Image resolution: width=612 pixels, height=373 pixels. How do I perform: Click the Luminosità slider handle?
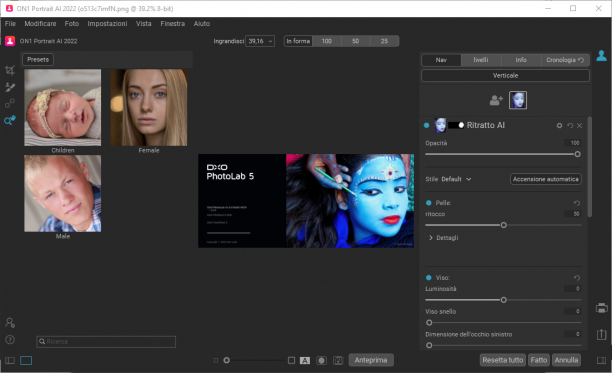point(503,300)
